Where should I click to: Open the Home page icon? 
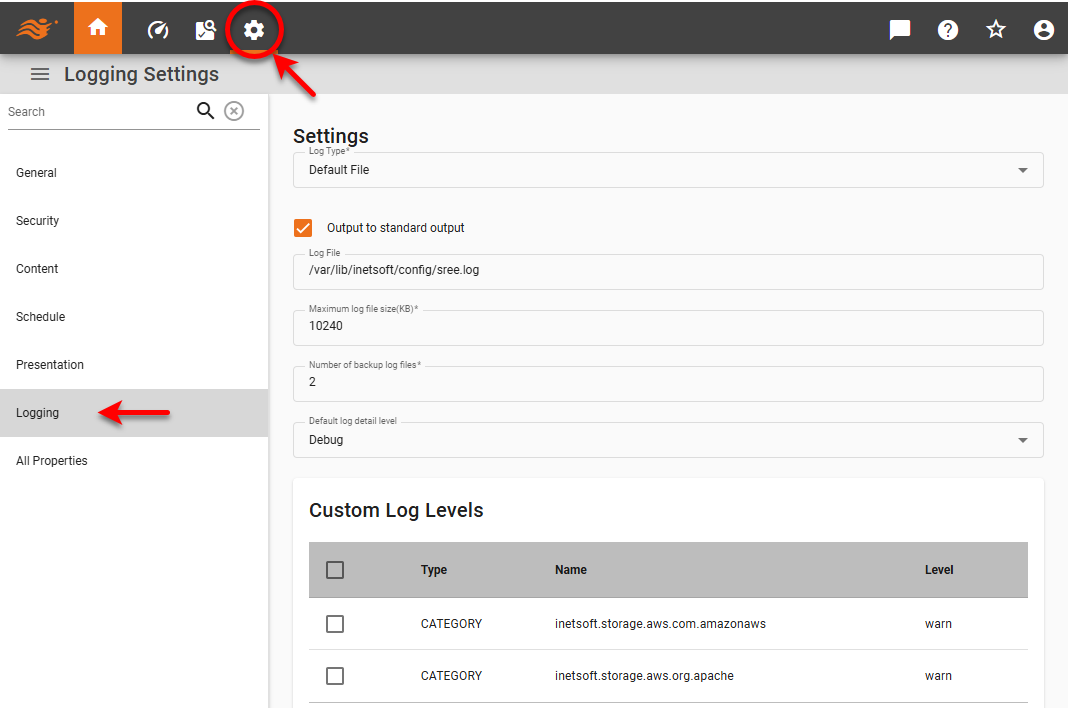coord(97,28)
